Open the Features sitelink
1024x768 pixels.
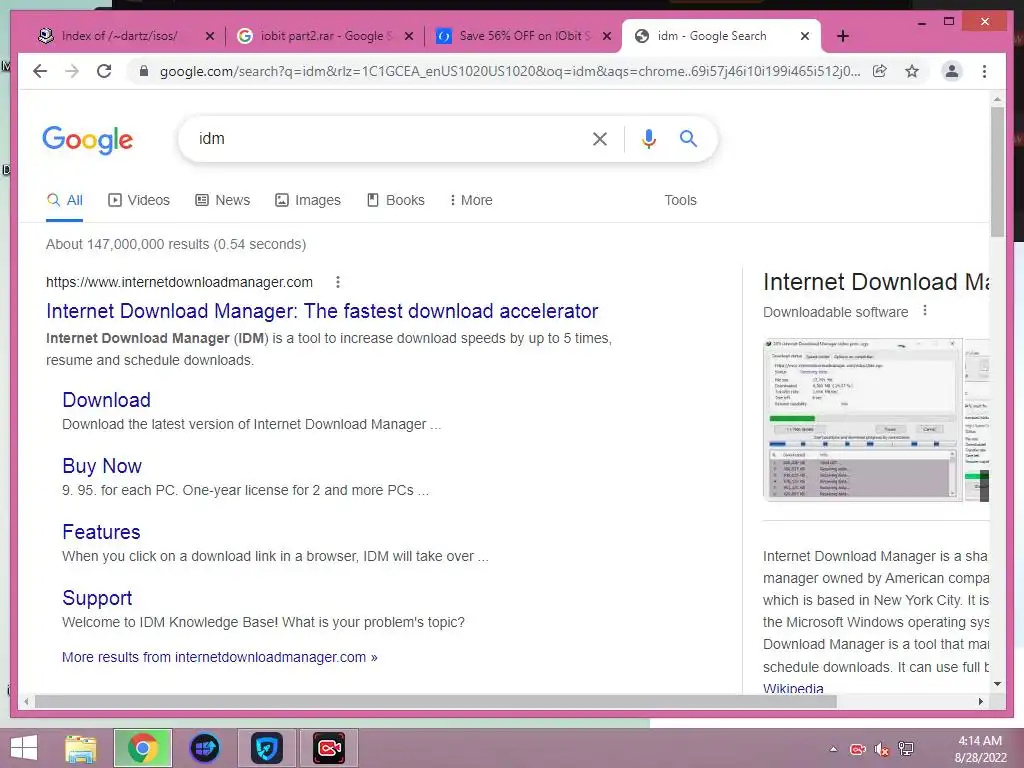pos(101,532)
